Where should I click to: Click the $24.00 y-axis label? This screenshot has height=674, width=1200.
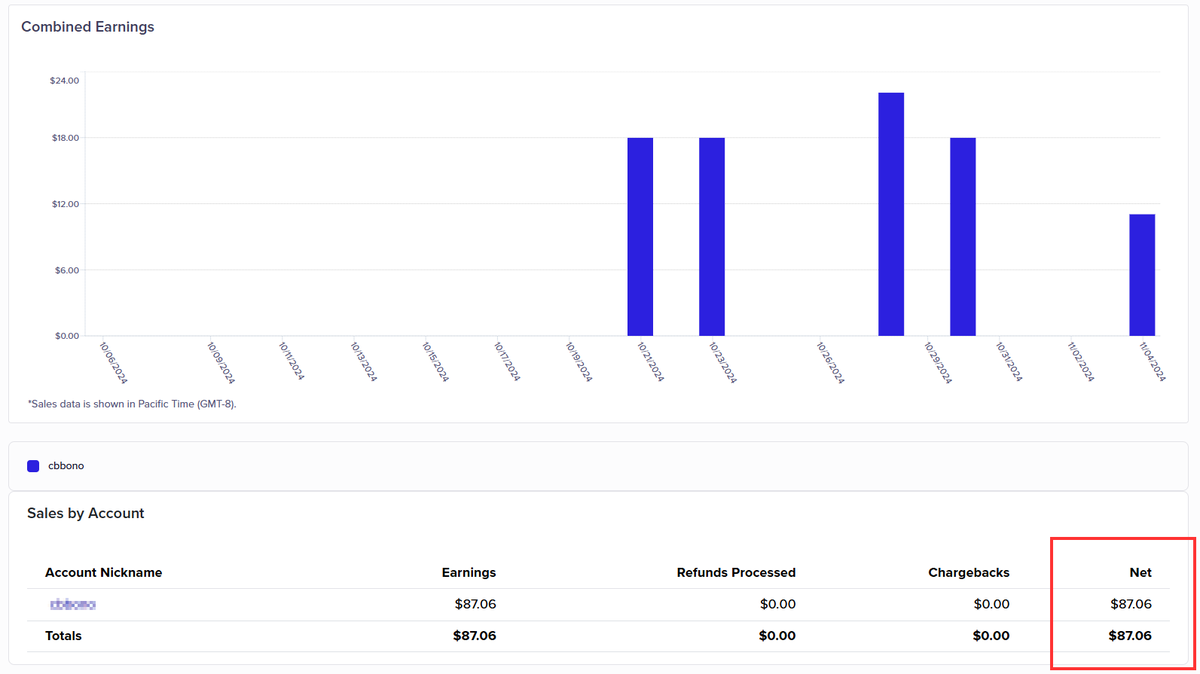tap(62, 80)
